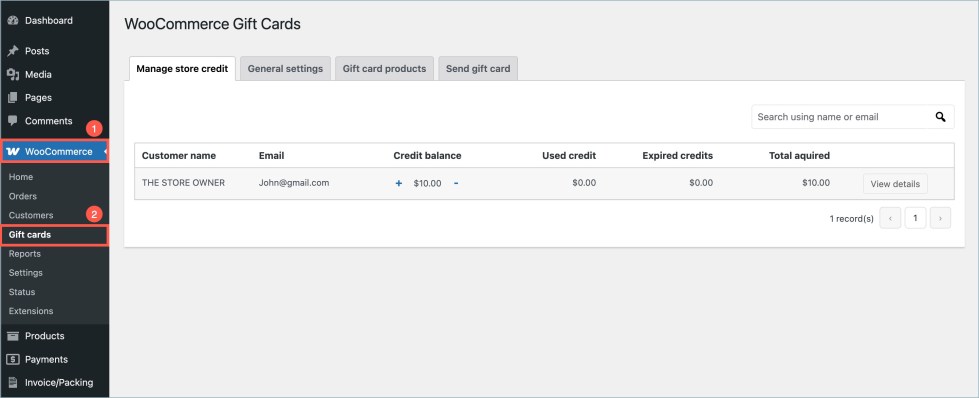Click the Pages icon in sidebar
This screenshot has height=398, width=979.
pos(12,97)
